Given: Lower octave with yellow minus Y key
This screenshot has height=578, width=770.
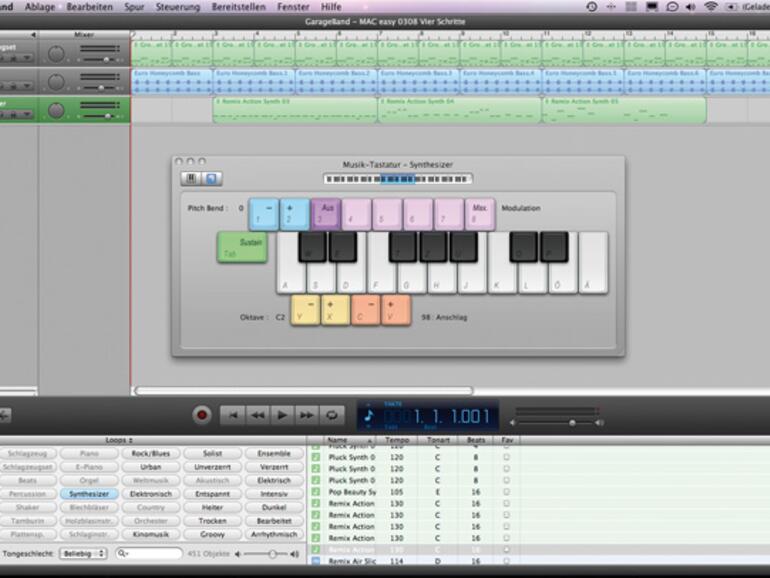Looking at the screenshot, I should 305,310.
